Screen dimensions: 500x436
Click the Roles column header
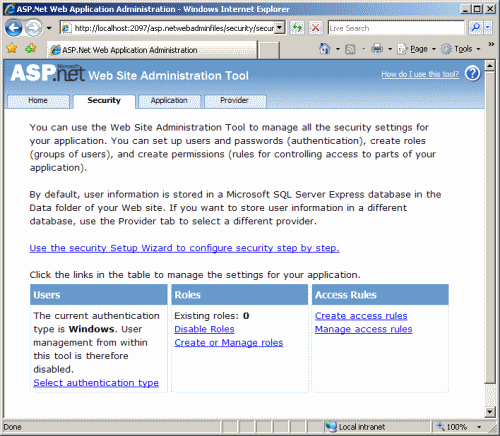pos(240,295)
